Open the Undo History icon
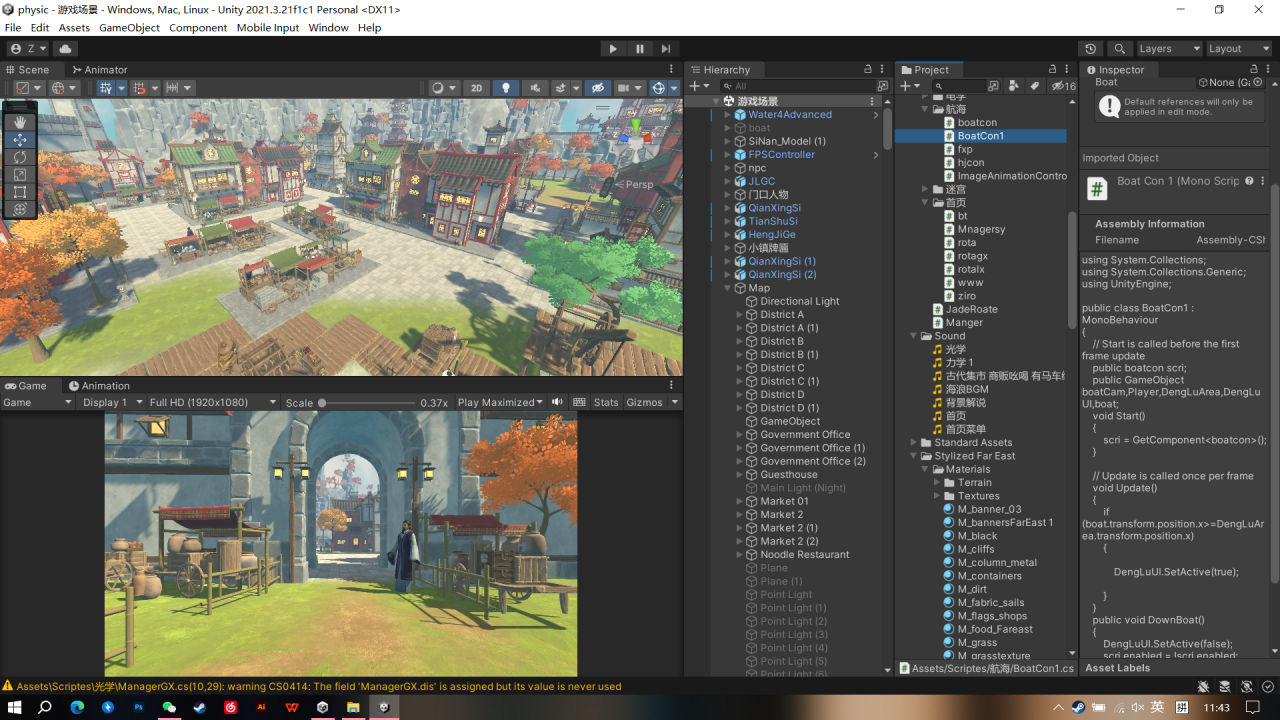Viewport: 1280px width, 720px height. (1091, 48)
